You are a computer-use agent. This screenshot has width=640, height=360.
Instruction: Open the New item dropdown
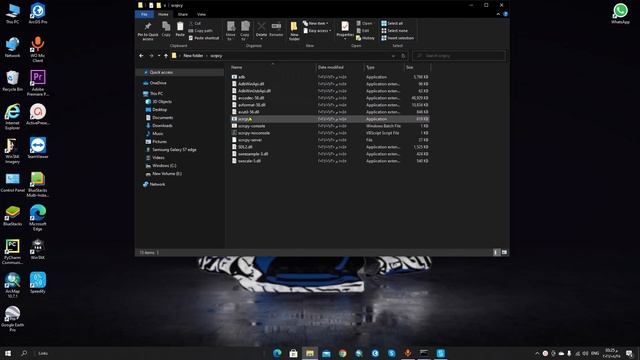pyautogui.click(x=316, y=24)
